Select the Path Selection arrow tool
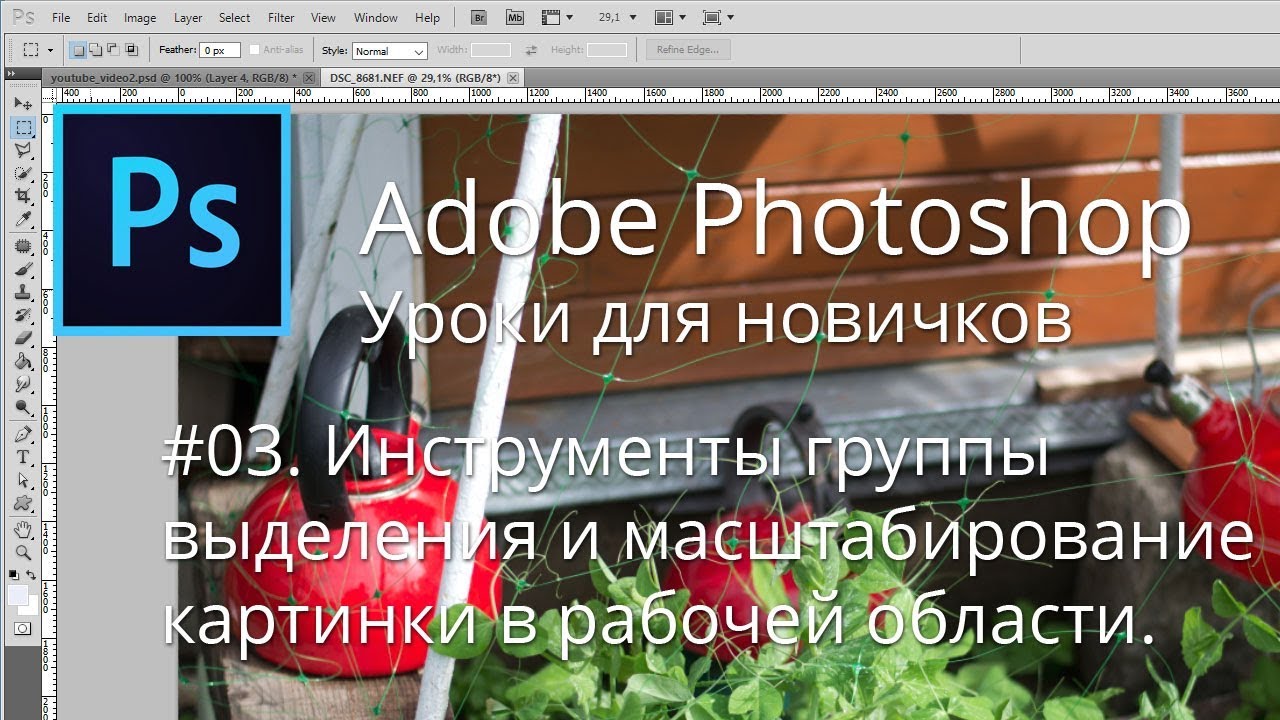This screenshot has height=720, width=1280. pyautogui.click(x=22, y=480)
